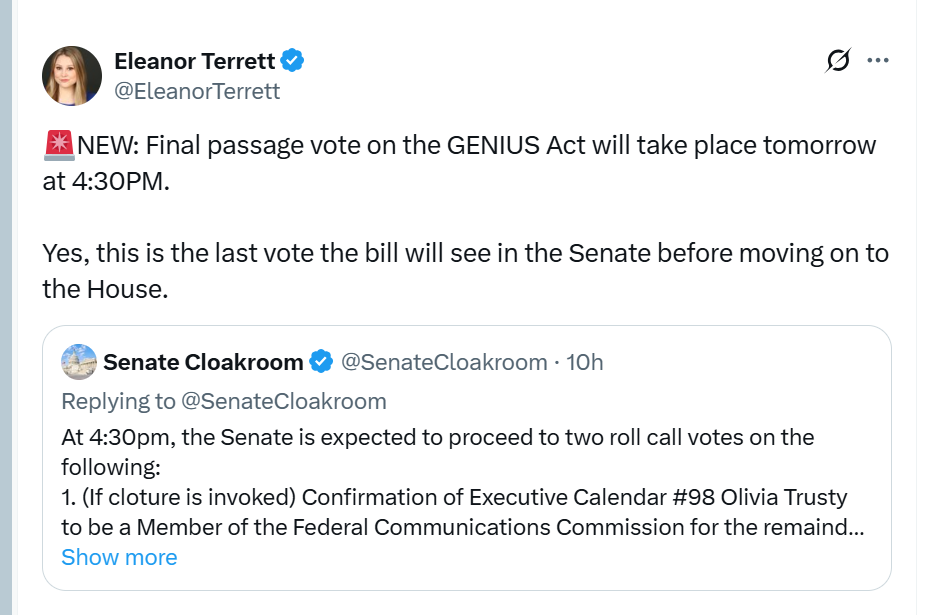Open the three-dot more options menu
This screenshot has width=942, height=615.
point(878,61)
